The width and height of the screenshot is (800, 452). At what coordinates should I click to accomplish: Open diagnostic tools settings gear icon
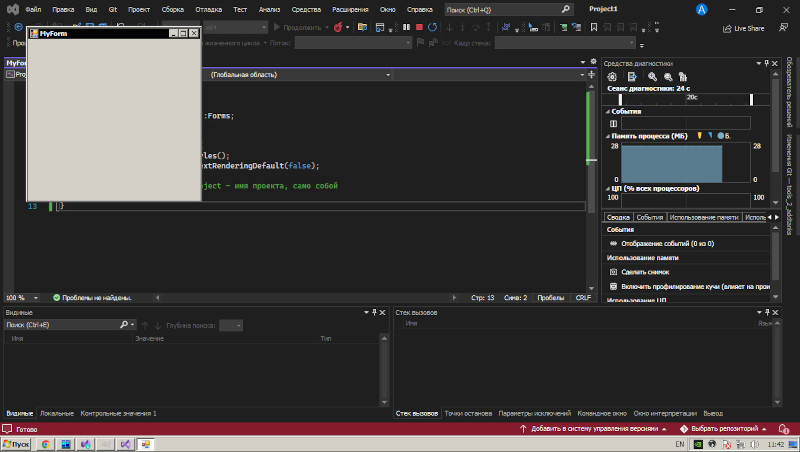tap(612, 77)
